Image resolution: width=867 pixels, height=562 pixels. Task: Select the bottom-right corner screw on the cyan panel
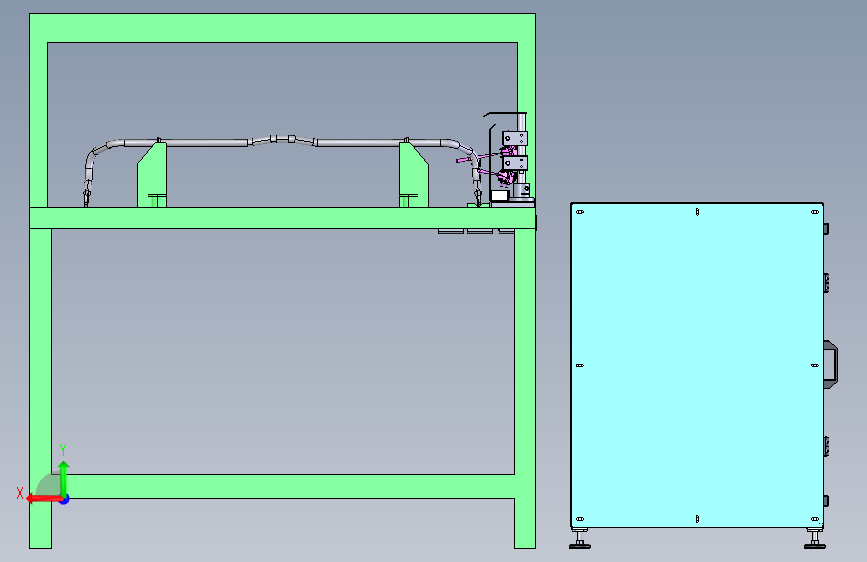coord(814,519)
